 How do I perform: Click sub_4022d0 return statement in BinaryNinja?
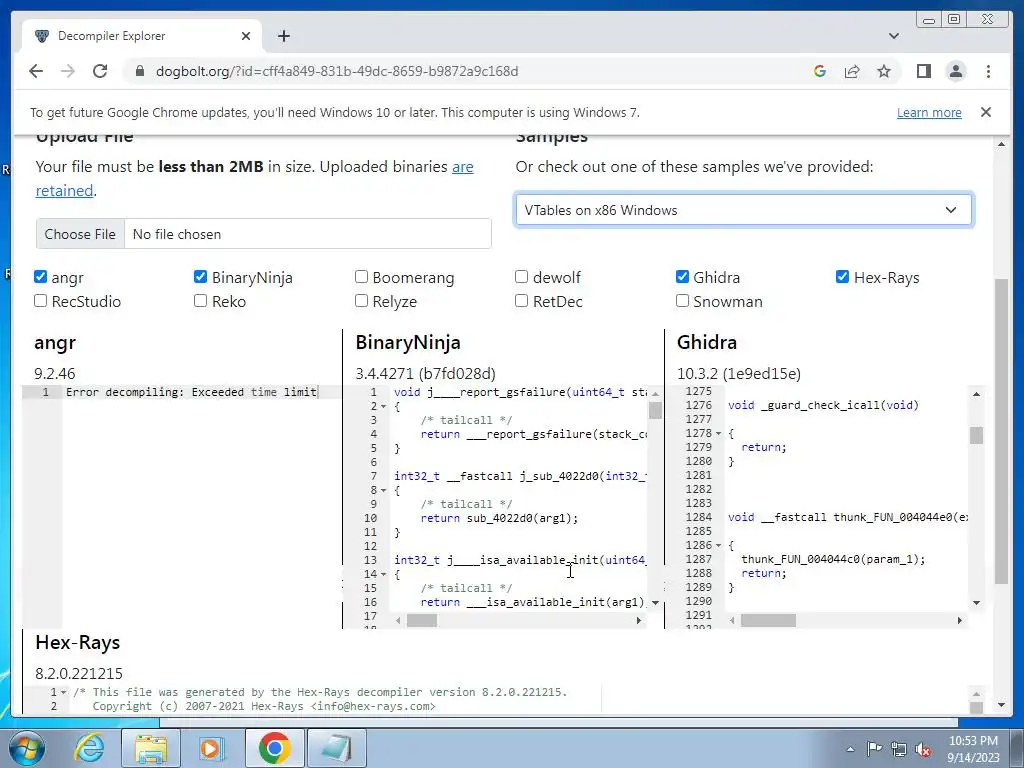pos(500,518)
